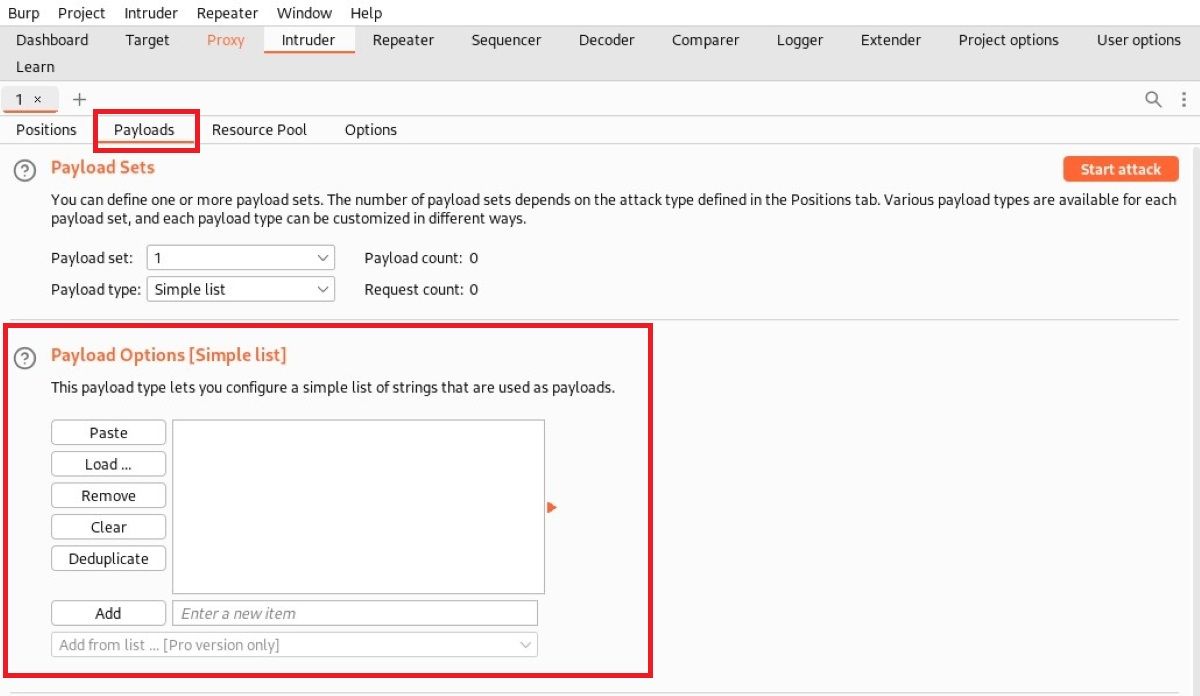Click the orange arrow beside the payload list
The height and width of the screenshot is (696, 1200).
551,507
